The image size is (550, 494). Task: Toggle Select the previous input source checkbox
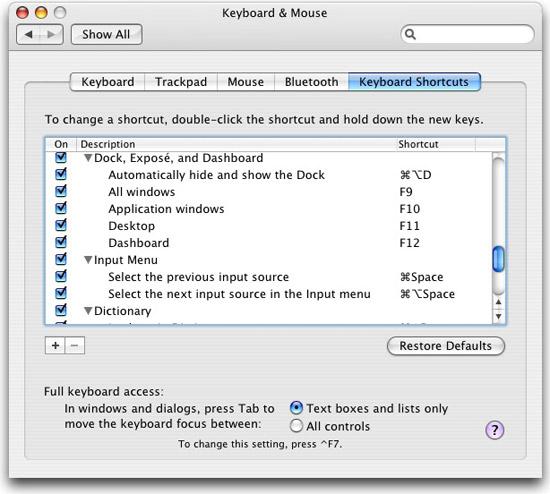[61, 276]
